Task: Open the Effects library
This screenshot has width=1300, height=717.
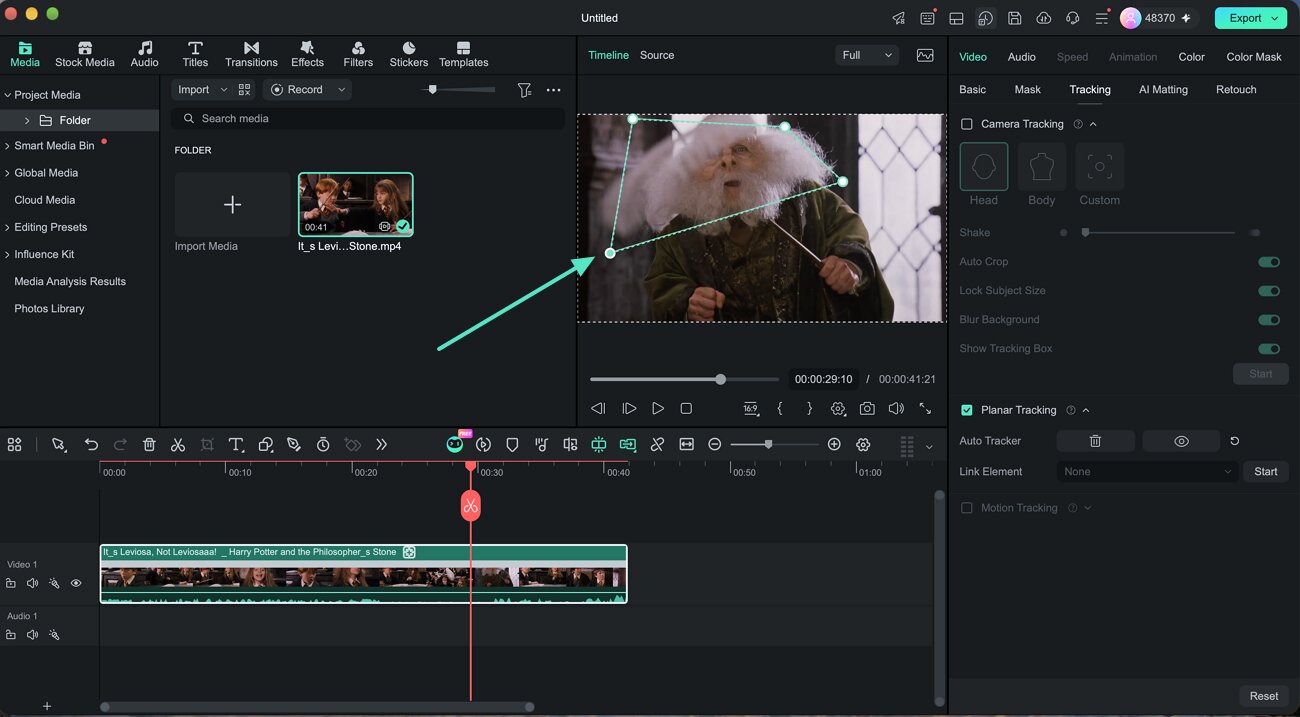Action: point(307,55)
